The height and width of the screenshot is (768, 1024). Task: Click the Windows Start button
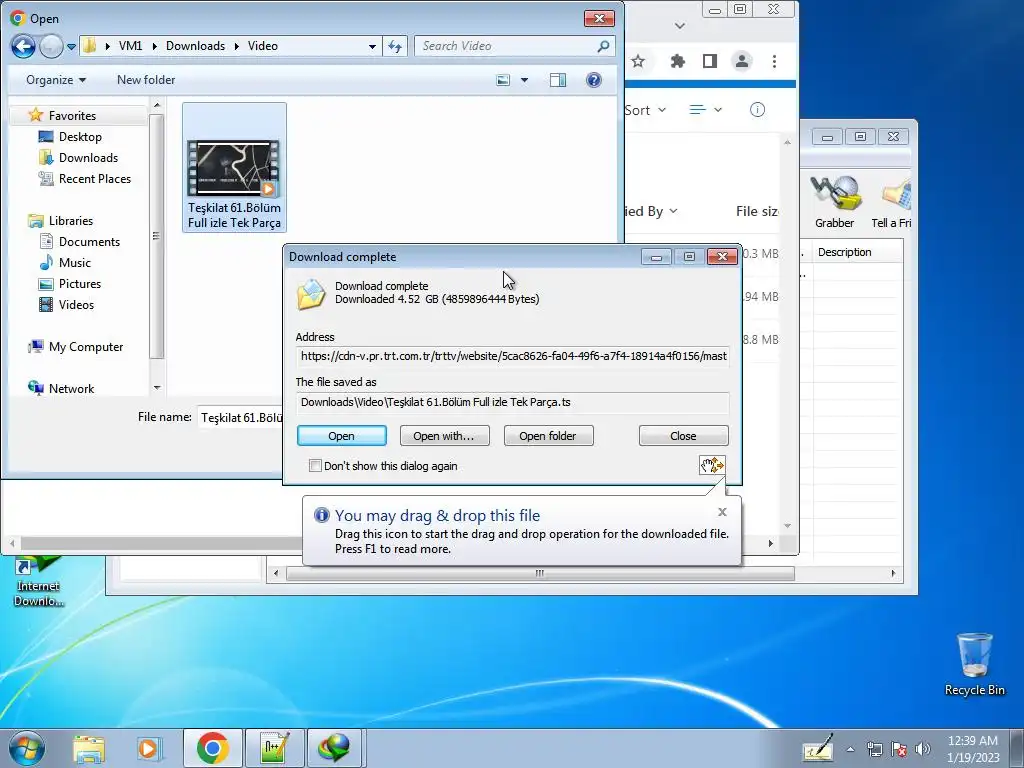point(27,748)
